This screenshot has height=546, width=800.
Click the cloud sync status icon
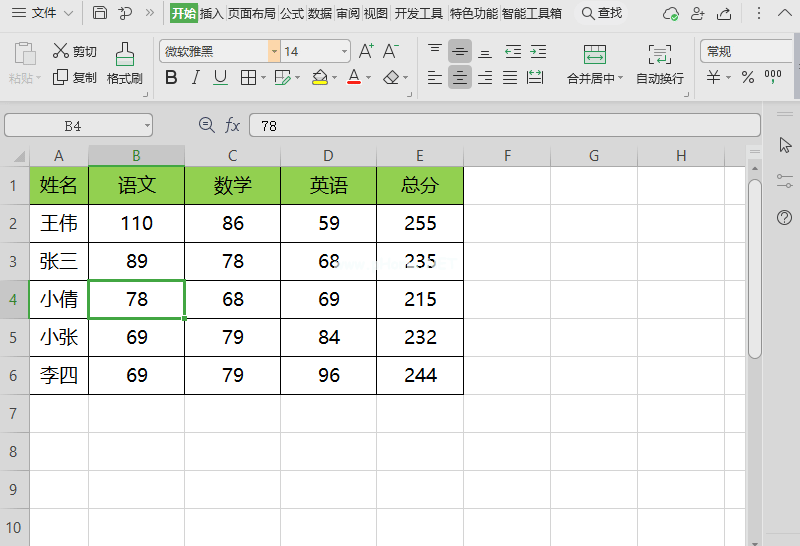pos(670,13)
